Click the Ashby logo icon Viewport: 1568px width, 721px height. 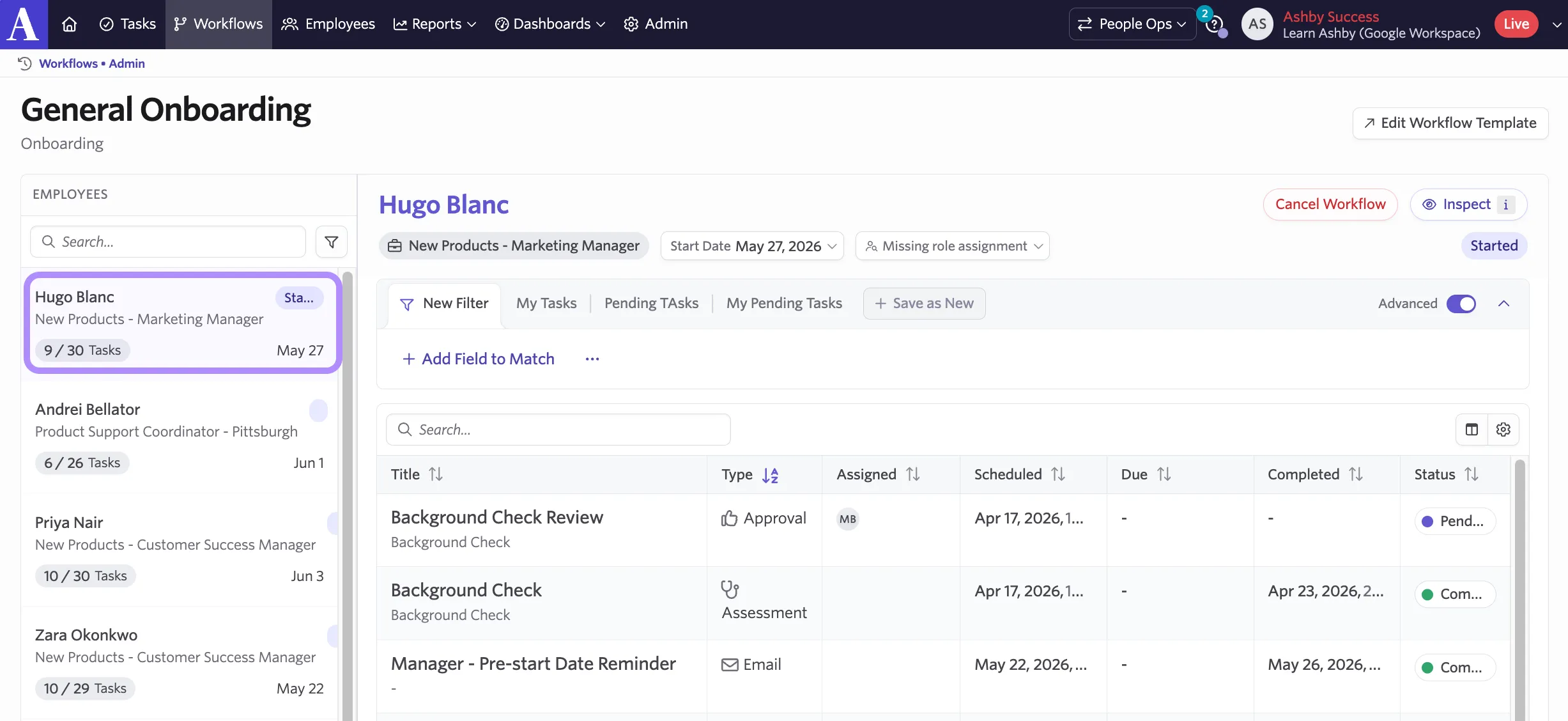24,24
